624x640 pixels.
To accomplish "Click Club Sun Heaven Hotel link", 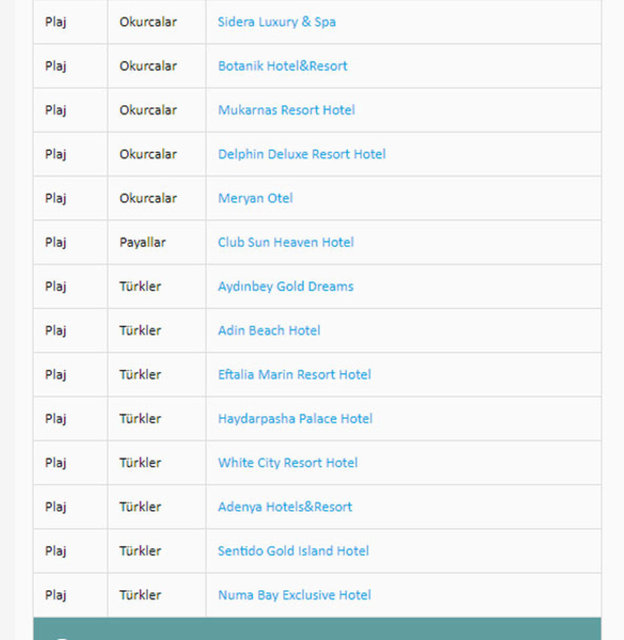I will click(x=285, y=242).
